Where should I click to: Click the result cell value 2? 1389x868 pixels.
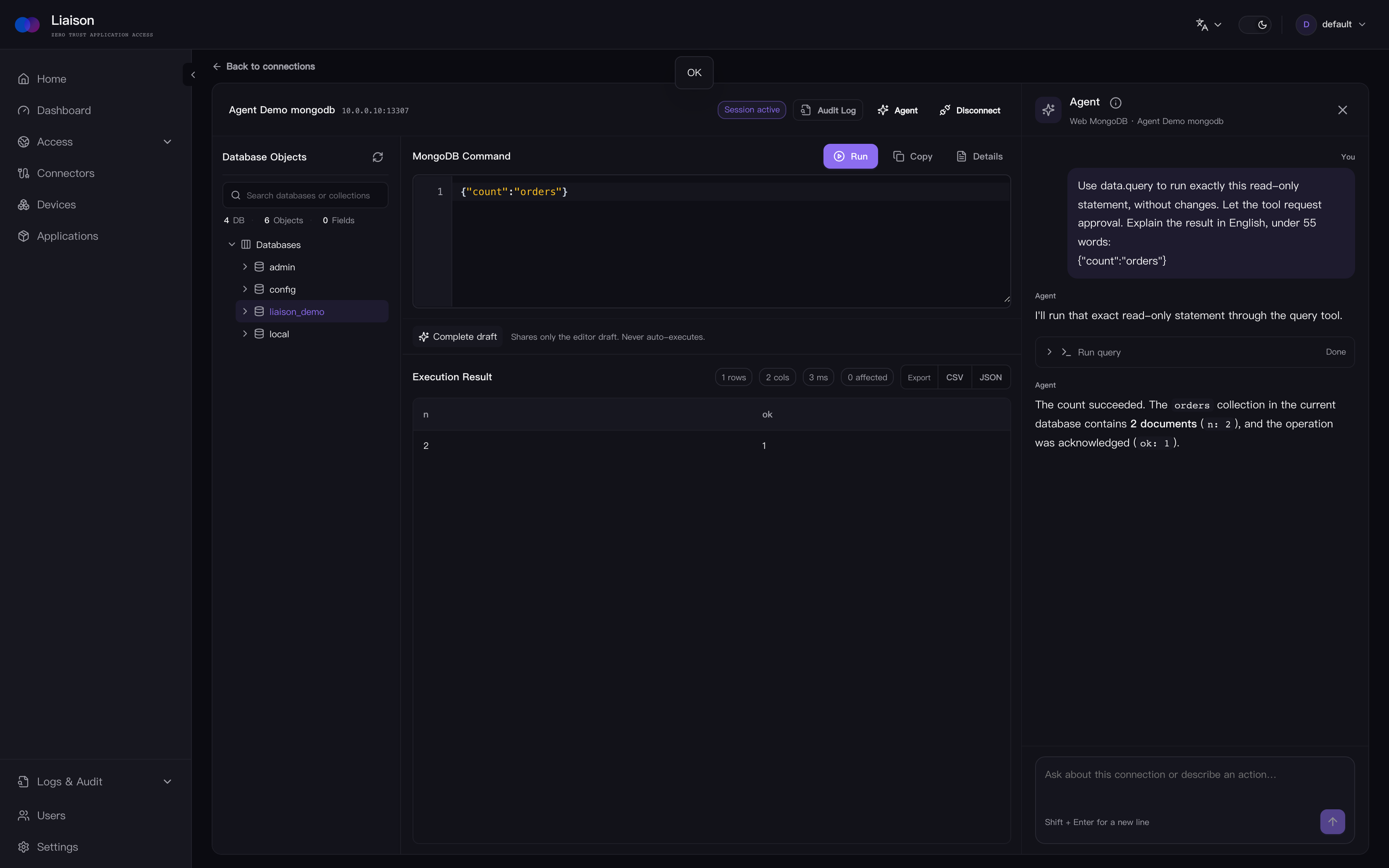[426, 446]
